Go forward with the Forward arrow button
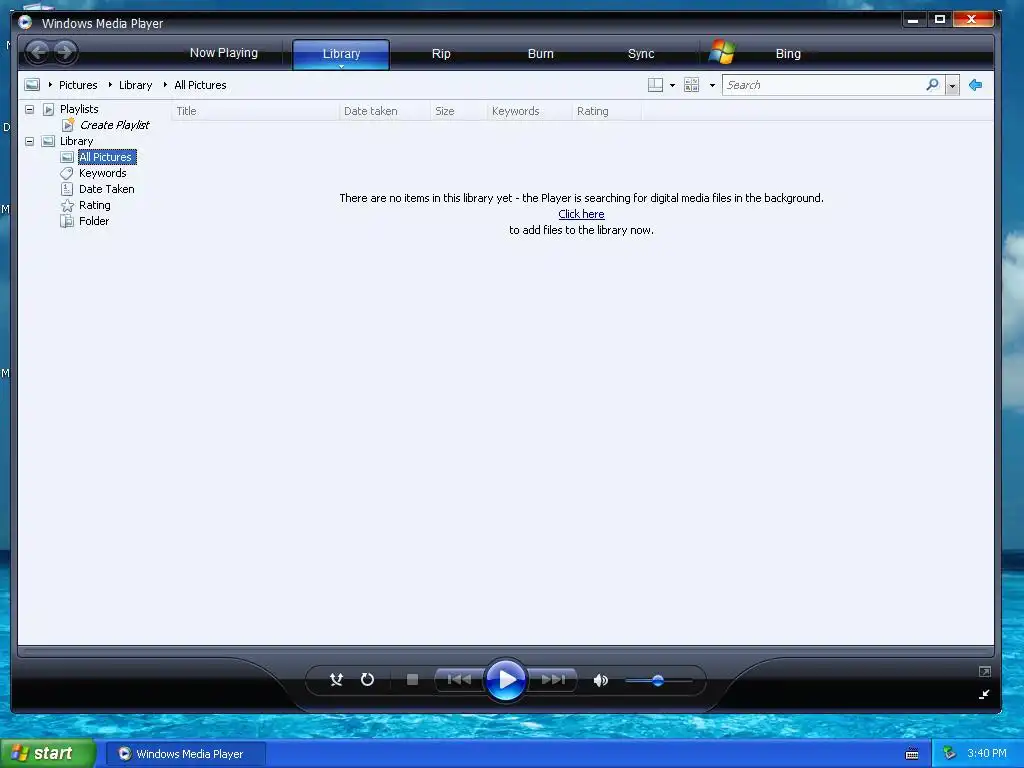Image resolution: width=1024 pixels, height=768 pixels. tap(65, 52)
